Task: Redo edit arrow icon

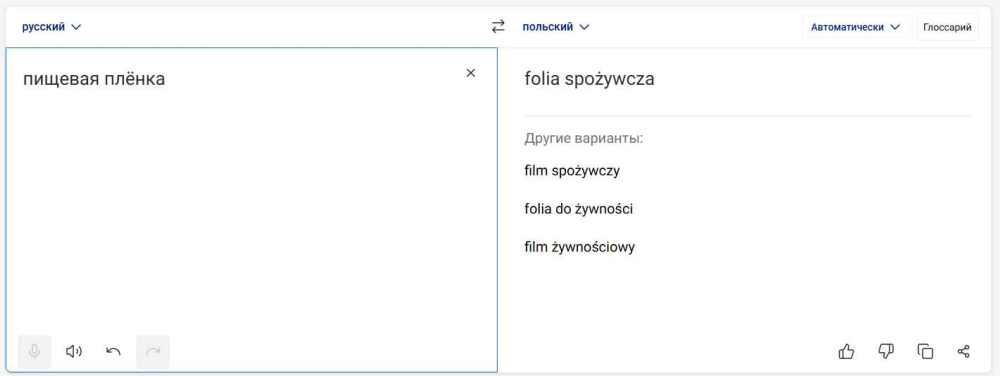Action: 153,351
